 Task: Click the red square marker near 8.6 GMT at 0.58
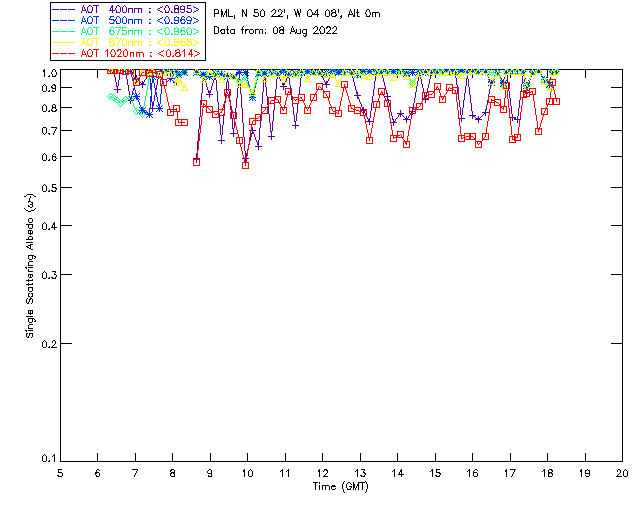point(196,162)
